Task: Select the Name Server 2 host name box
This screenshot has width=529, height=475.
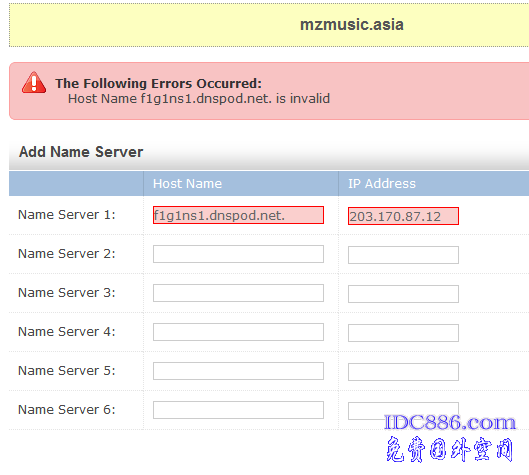Action: tap(238, 254)
